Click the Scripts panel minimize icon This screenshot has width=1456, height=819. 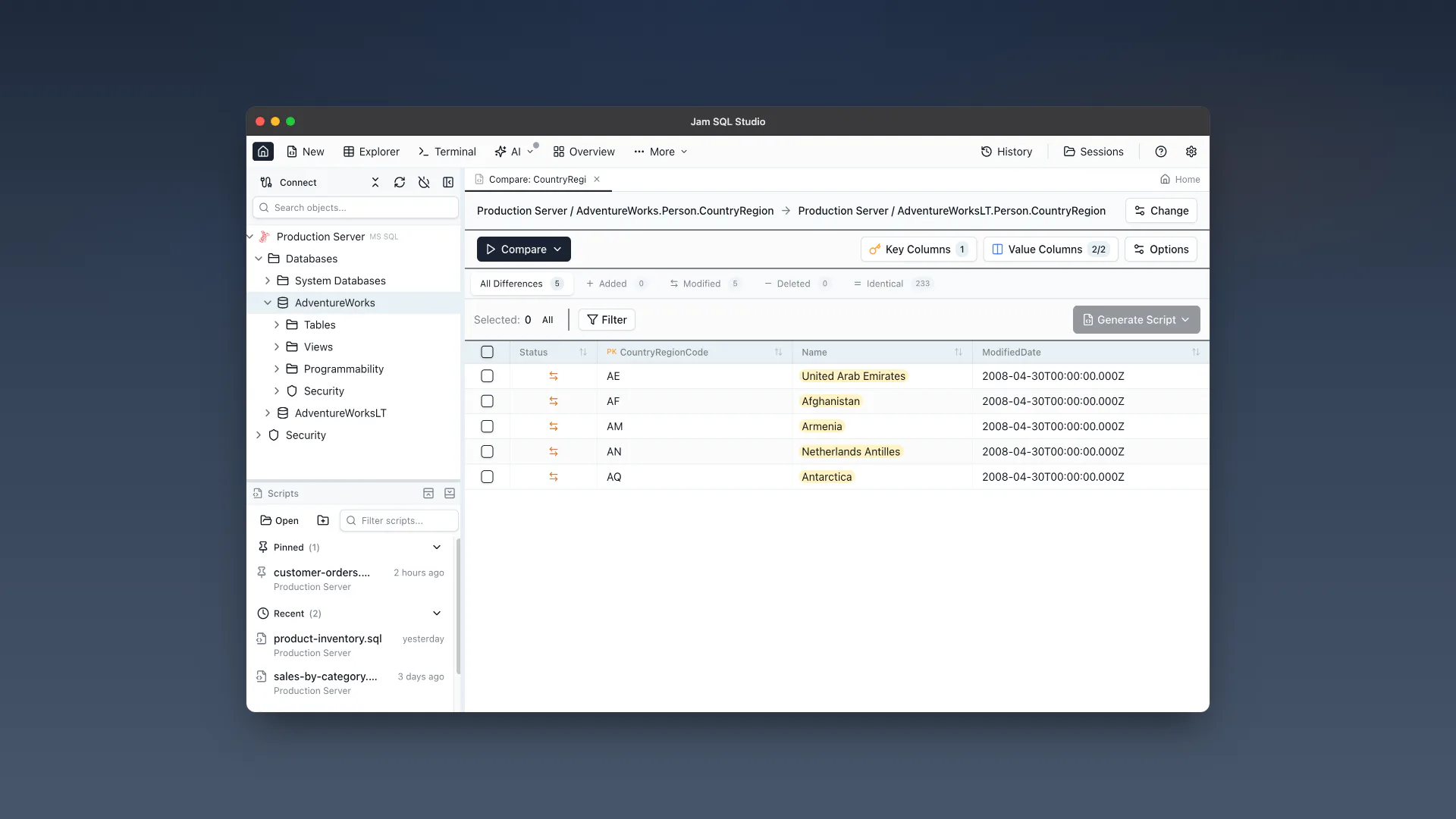[x=428, y=494]
